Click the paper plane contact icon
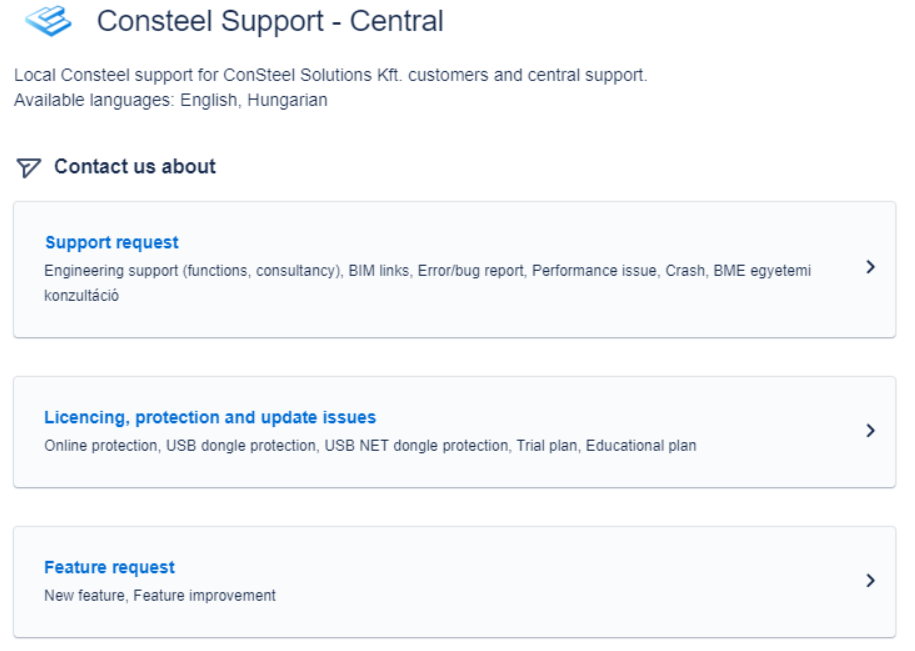 click(28, 168)
